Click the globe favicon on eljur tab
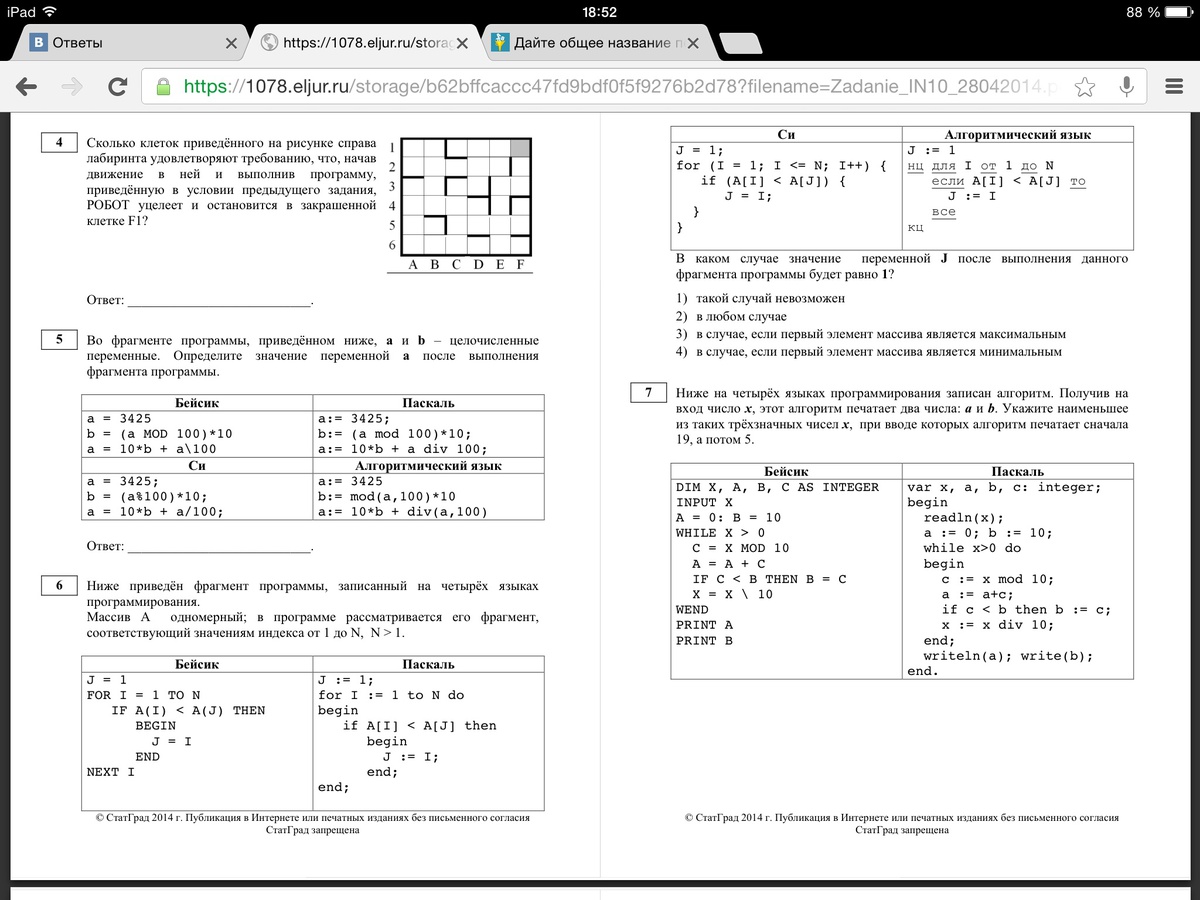This screenshot has height=900, width=1200. (268, 43)
